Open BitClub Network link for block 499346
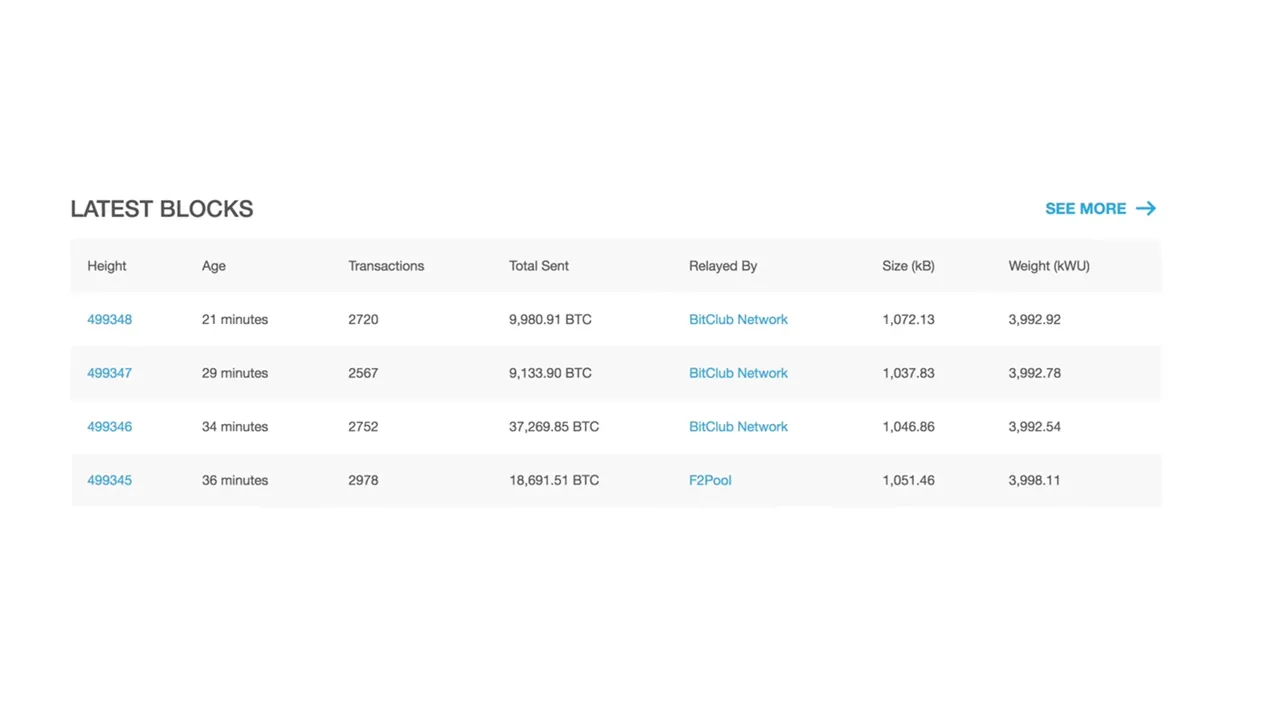This screenshot has height=720, width=1280. click(x=738, y=427)
